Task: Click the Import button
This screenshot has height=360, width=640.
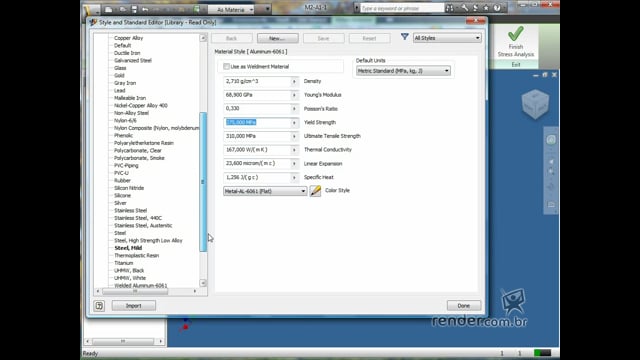Action: tap(133, 306)
